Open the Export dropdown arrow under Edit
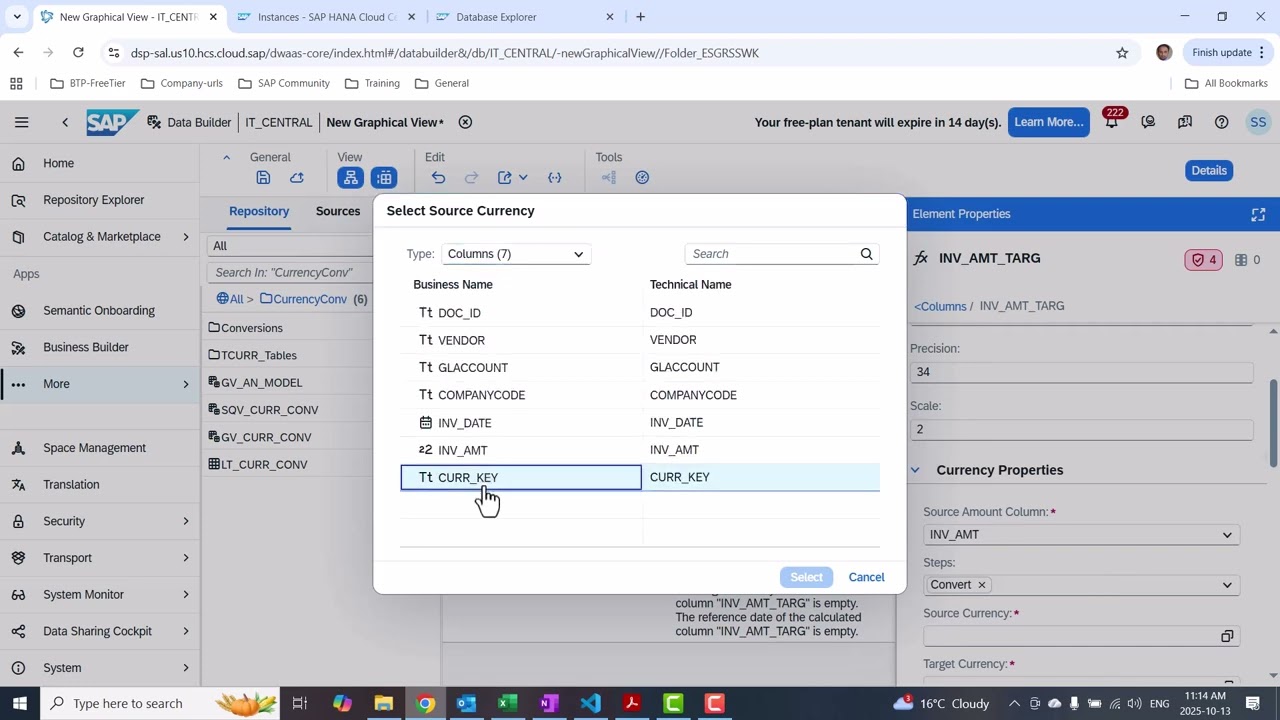The width and height of the screenshot is (1280, 720). pos(523,177)
